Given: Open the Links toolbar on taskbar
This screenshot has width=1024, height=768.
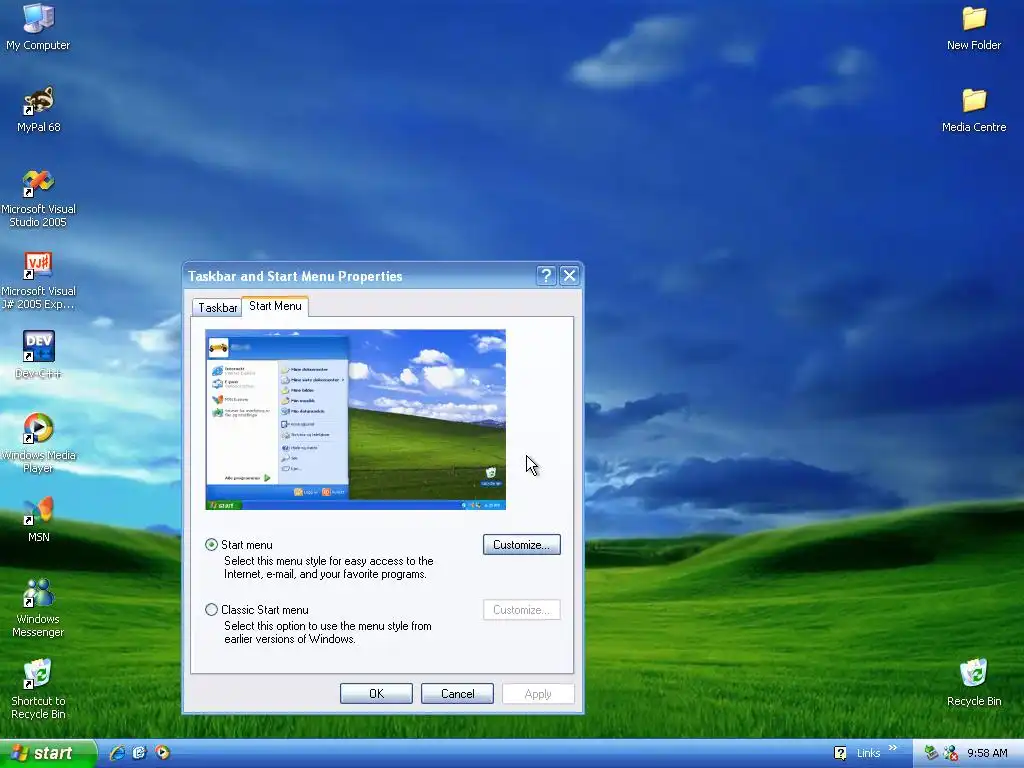Looking at the screenshot, I should coord(868,753).
